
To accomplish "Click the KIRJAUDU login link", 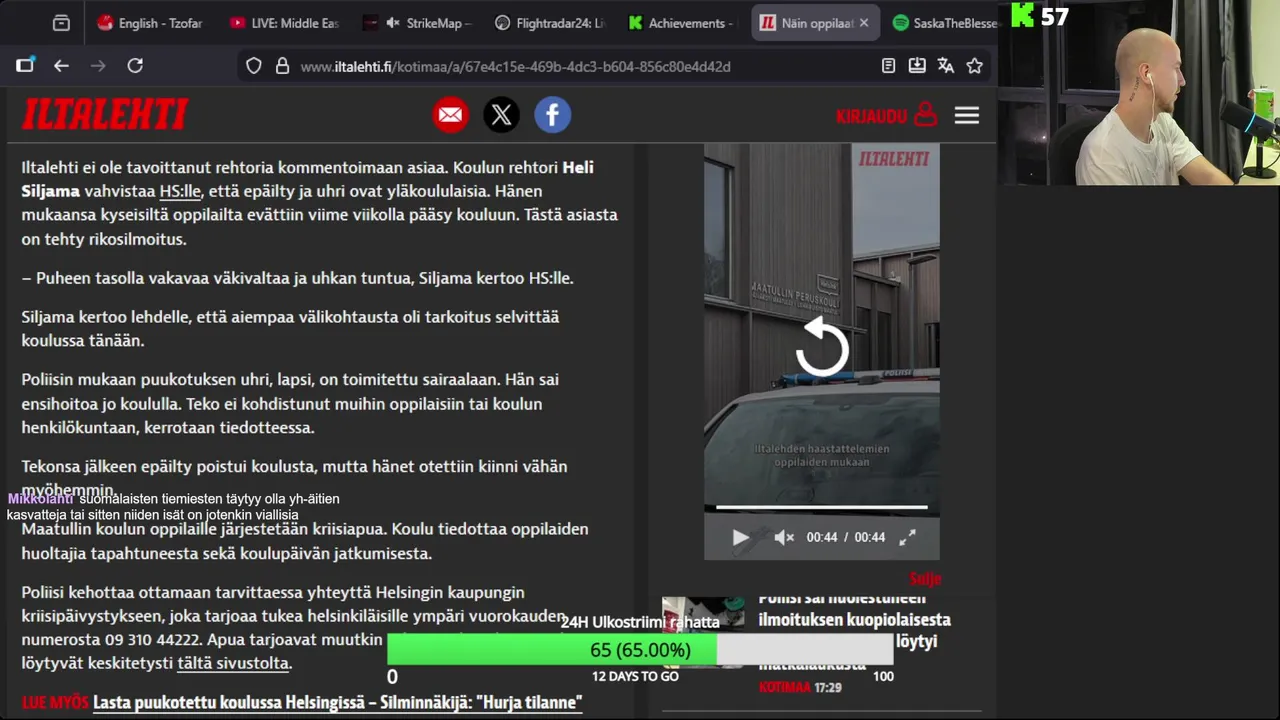I will tap(871, 116).
